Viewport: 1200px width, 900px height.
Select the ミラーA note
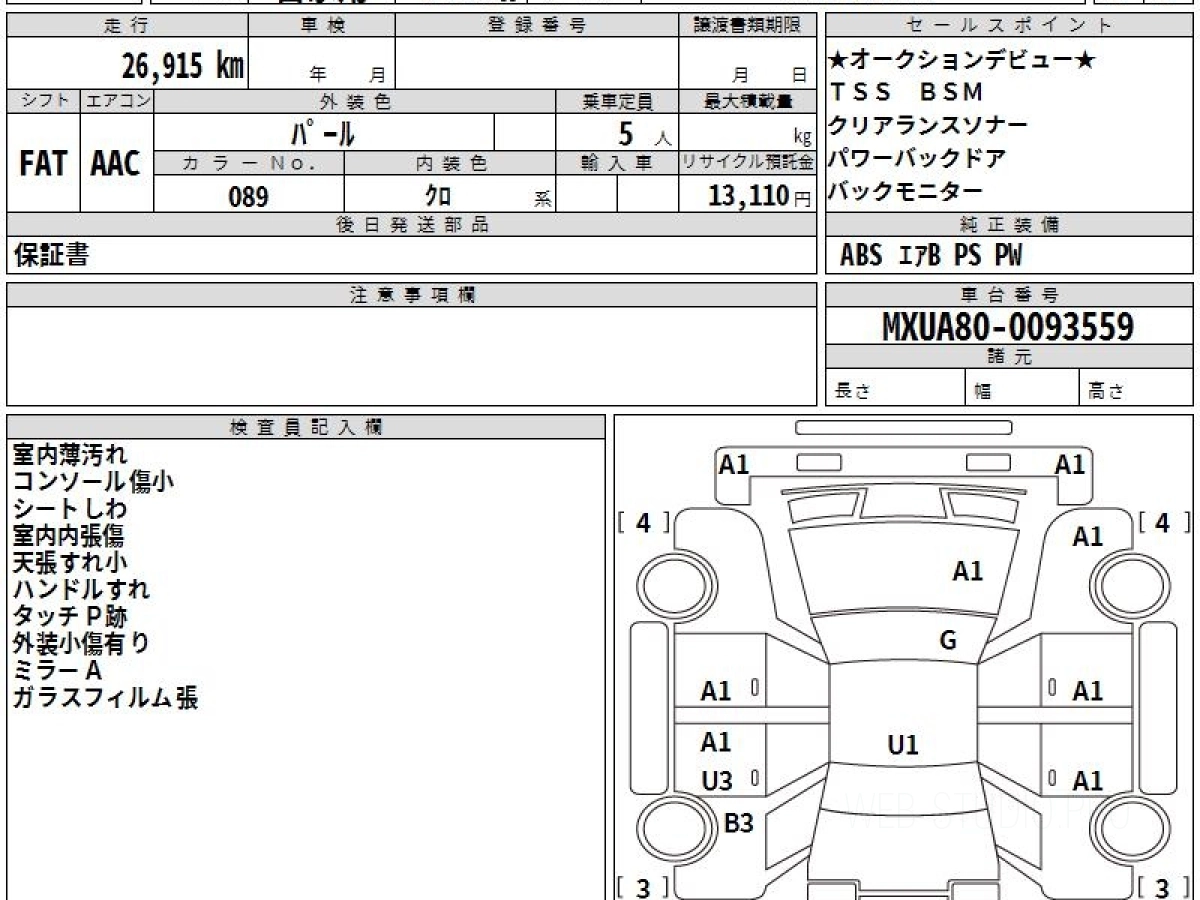tap(58, 671)
